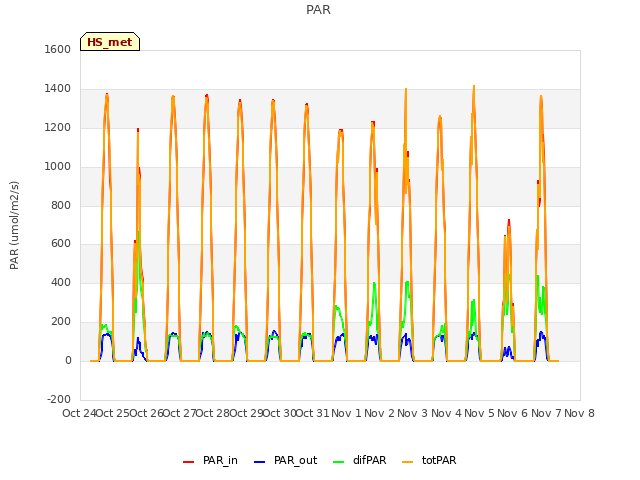Click the HS_met annotation label
The image size is (640, 480).
click(x=110, y=42)
